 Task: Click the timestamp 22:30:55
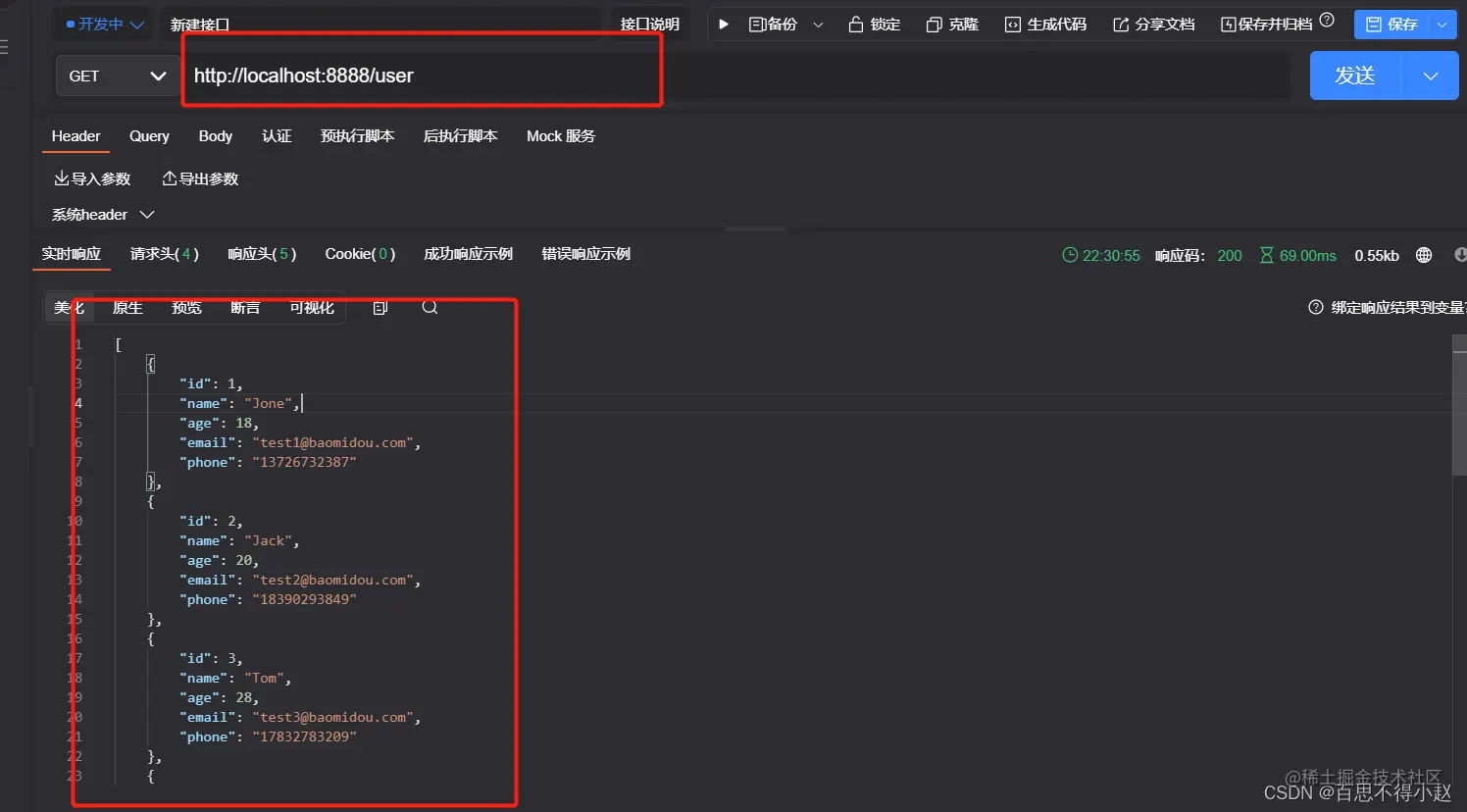click(1111, 255)
